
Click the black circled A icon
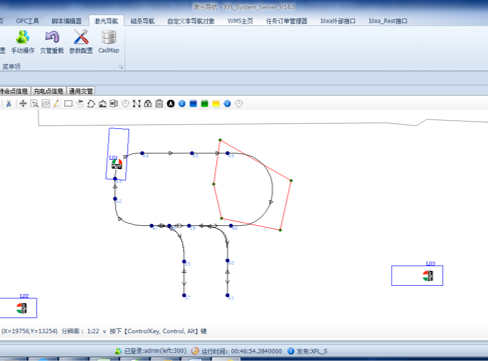[170, 104]
